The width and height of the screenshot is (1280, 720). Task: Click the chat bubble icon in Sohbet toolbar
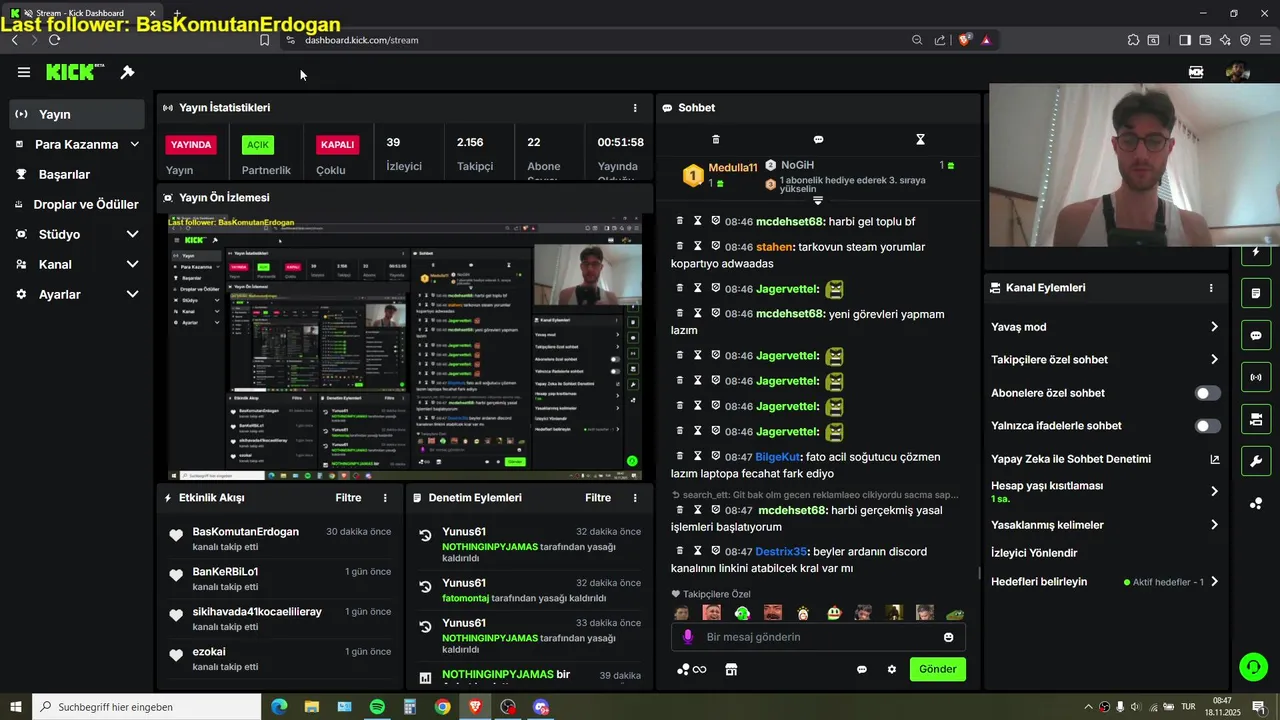pyautogui.click(x=818, y=139)
